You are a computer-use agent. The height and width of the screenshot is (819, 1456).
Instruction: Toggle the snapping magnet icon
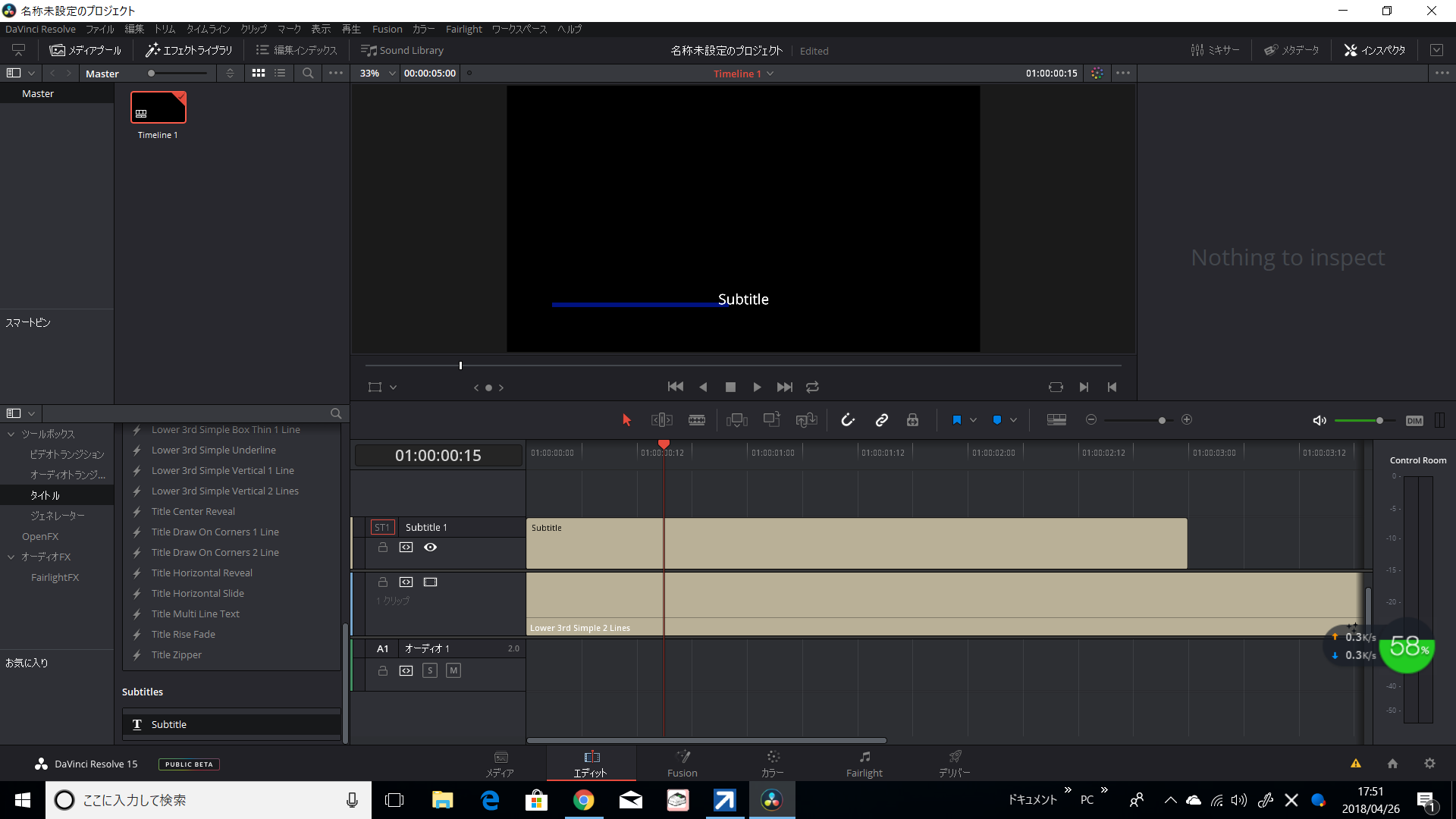tap(848, 420)
